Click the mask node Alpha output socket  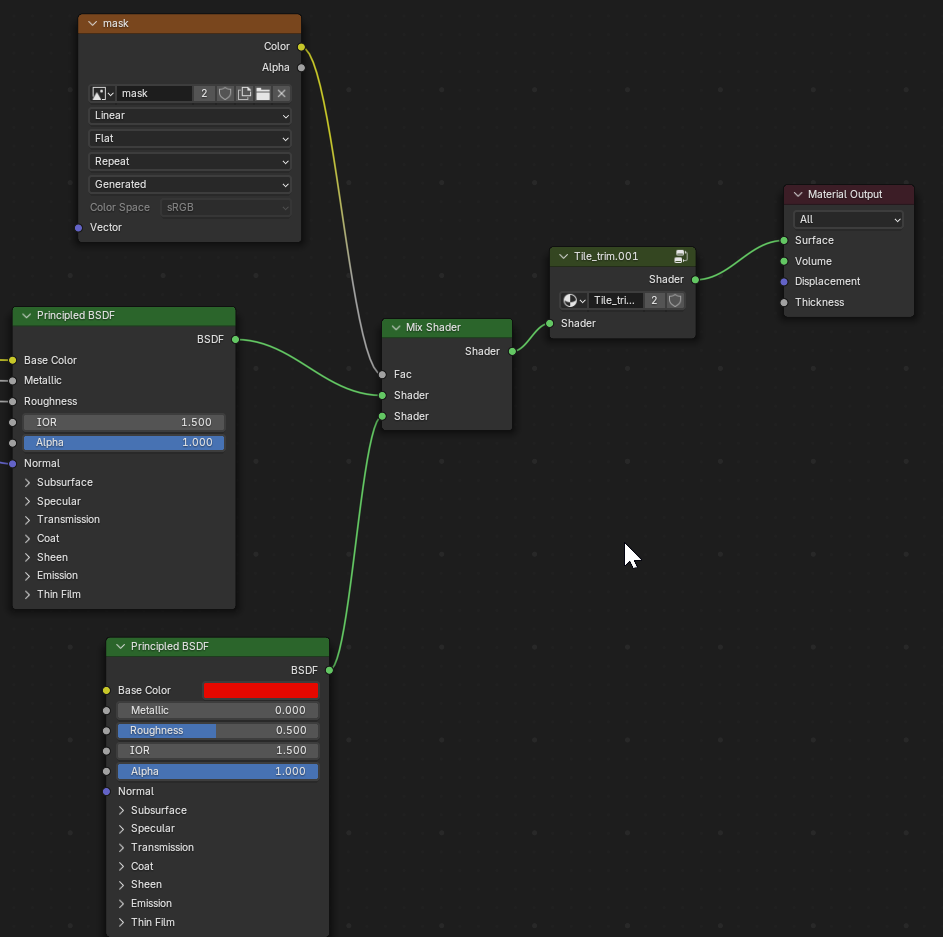pyautogui.click(x=301, y=68)
